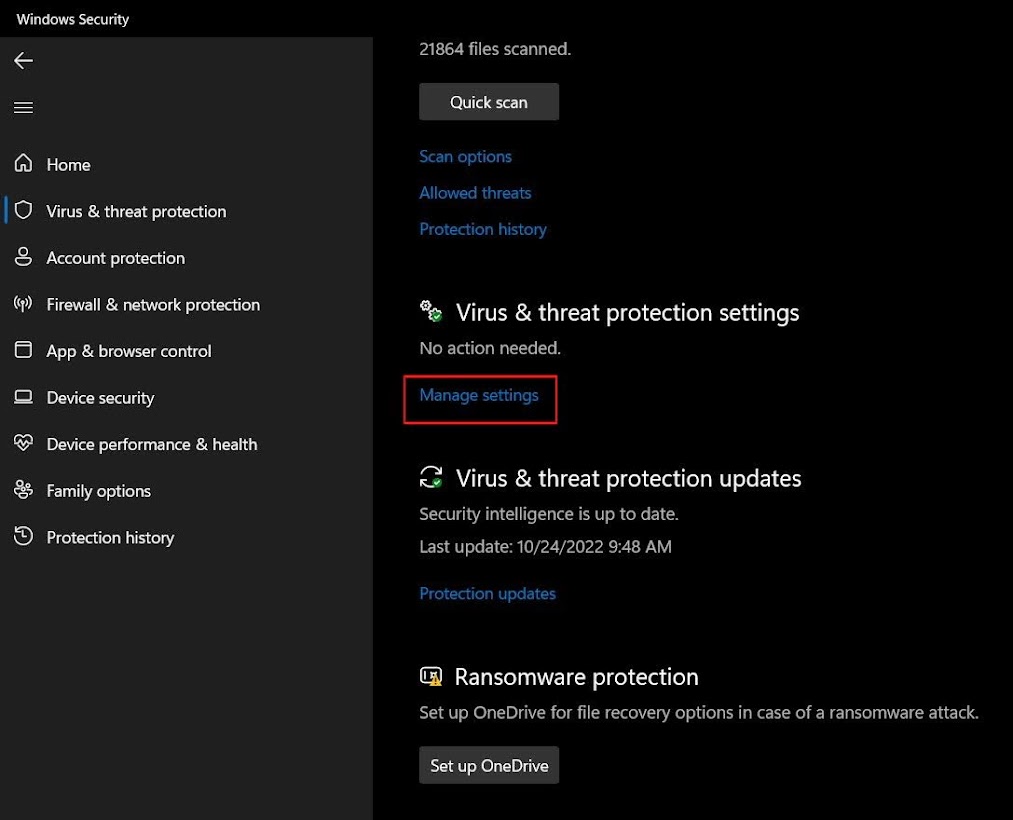Click the clock icon for Protection history

[23, 536]
